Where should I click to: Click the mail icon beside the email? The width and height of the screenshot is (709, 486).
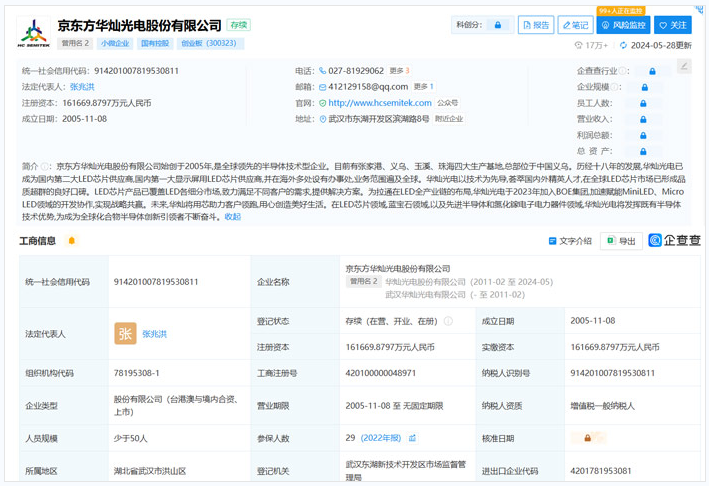coord(322,87)
